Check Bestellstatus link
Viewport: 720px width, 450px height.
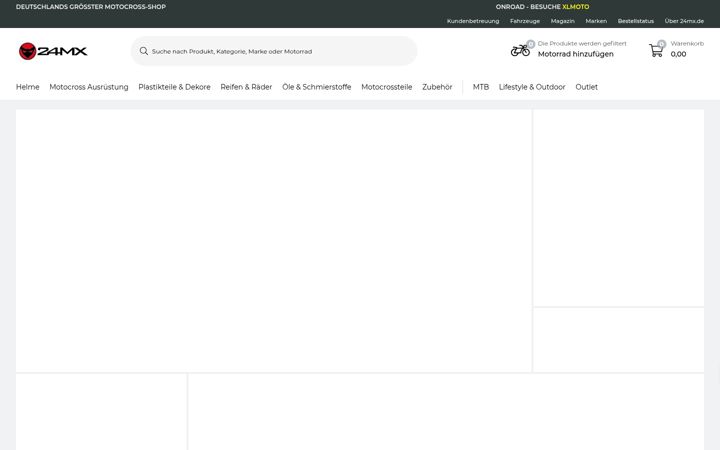[x=636, y=21]
